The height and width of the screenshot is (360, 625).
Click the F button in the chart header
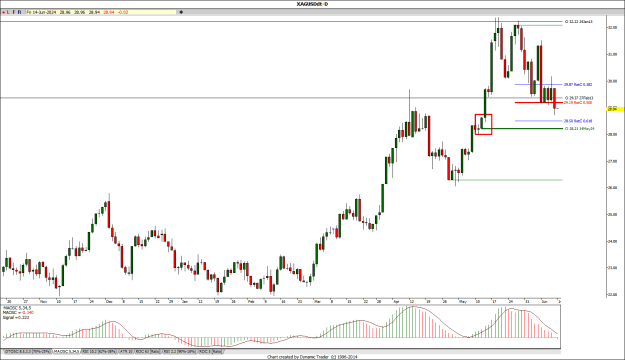click(14, 12)
